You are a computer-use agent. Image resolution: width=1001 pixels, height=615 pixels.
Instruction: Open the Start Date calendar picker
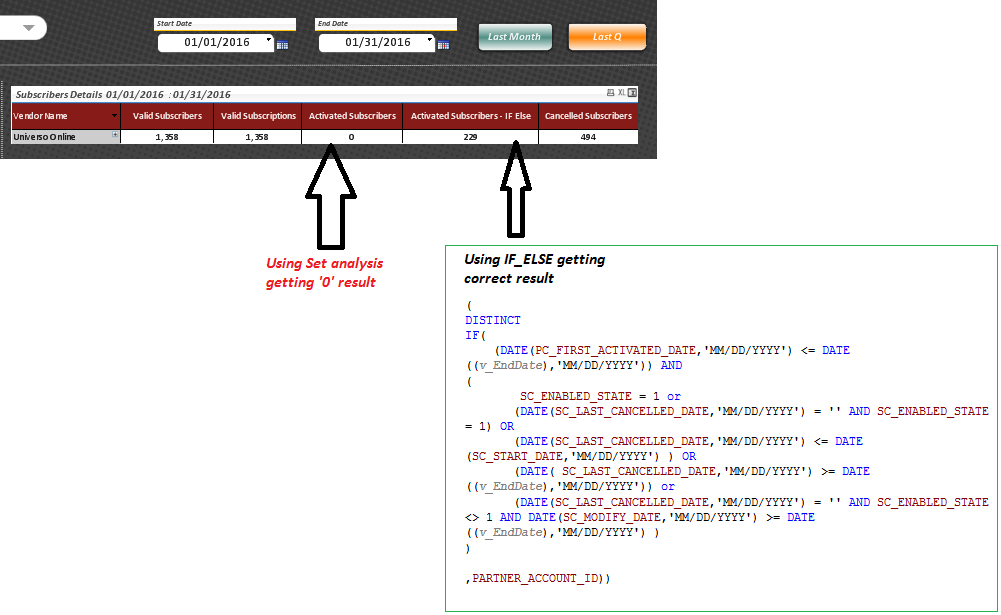[x=282, y=45]
